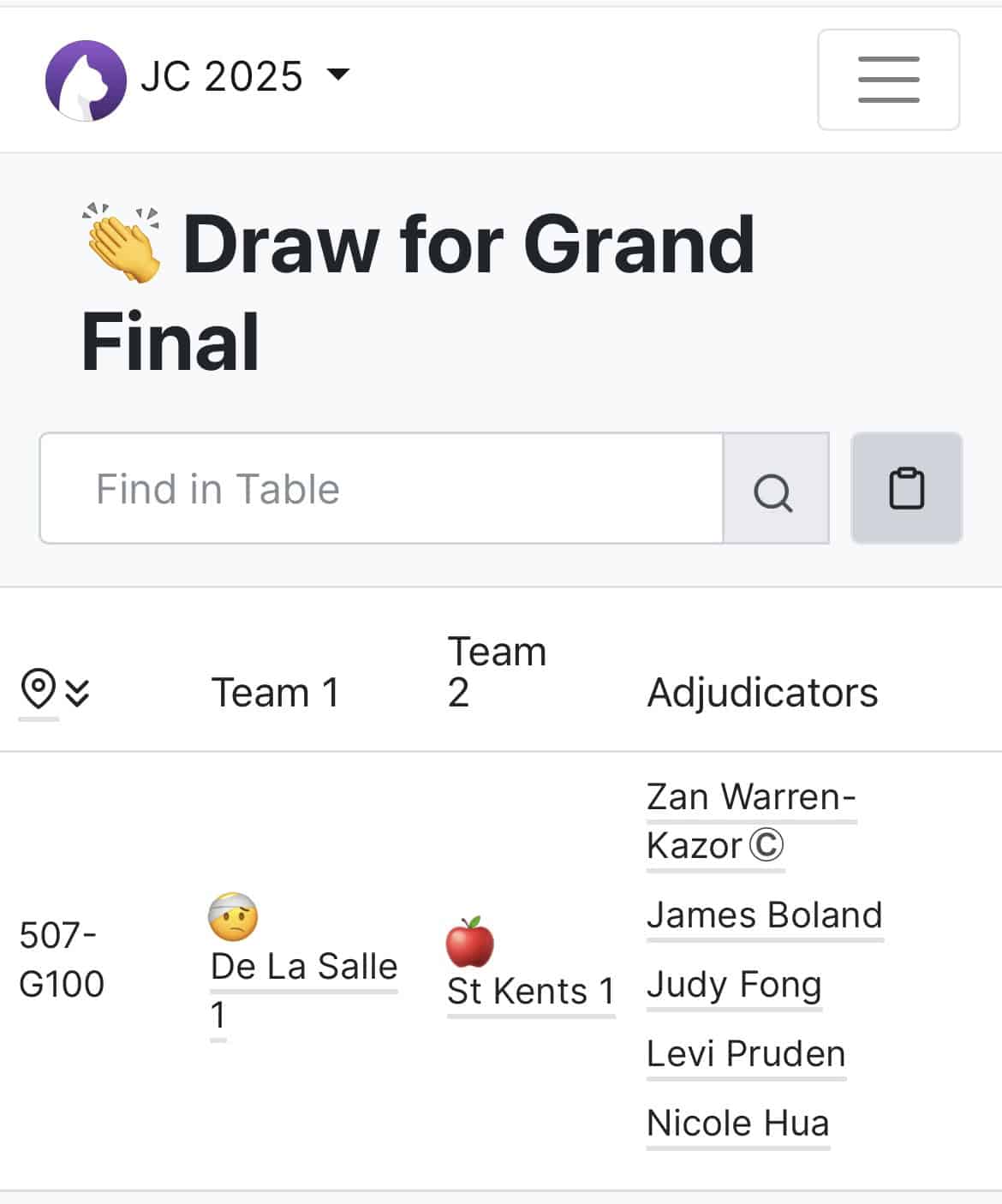Screen dimensions: 1002x1204
Task: Click the Tabbycat purple cat logo
Action: 86,80
